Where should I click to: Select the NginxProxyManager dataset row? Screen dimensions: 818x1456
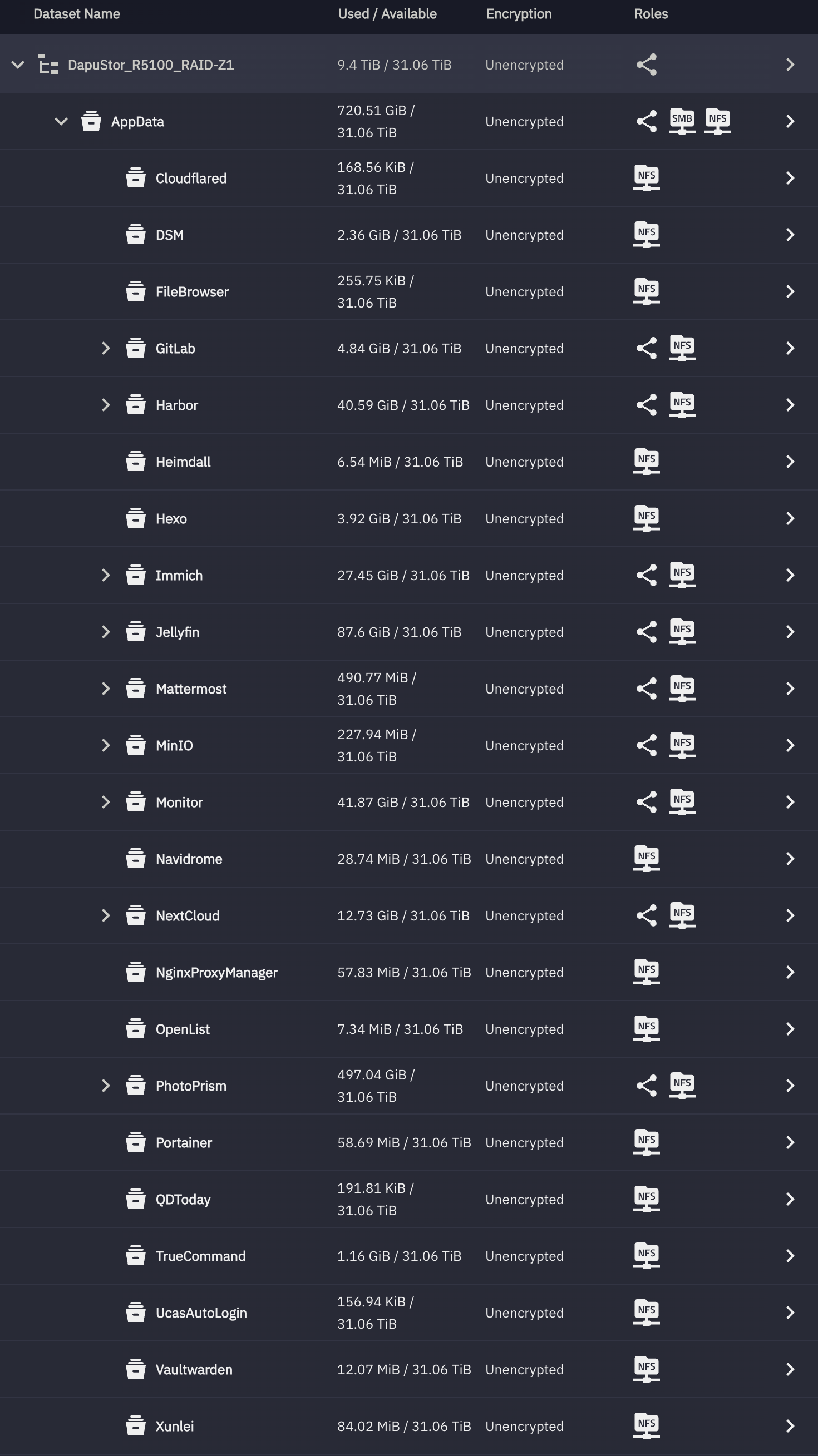click(x=216, y=972)
